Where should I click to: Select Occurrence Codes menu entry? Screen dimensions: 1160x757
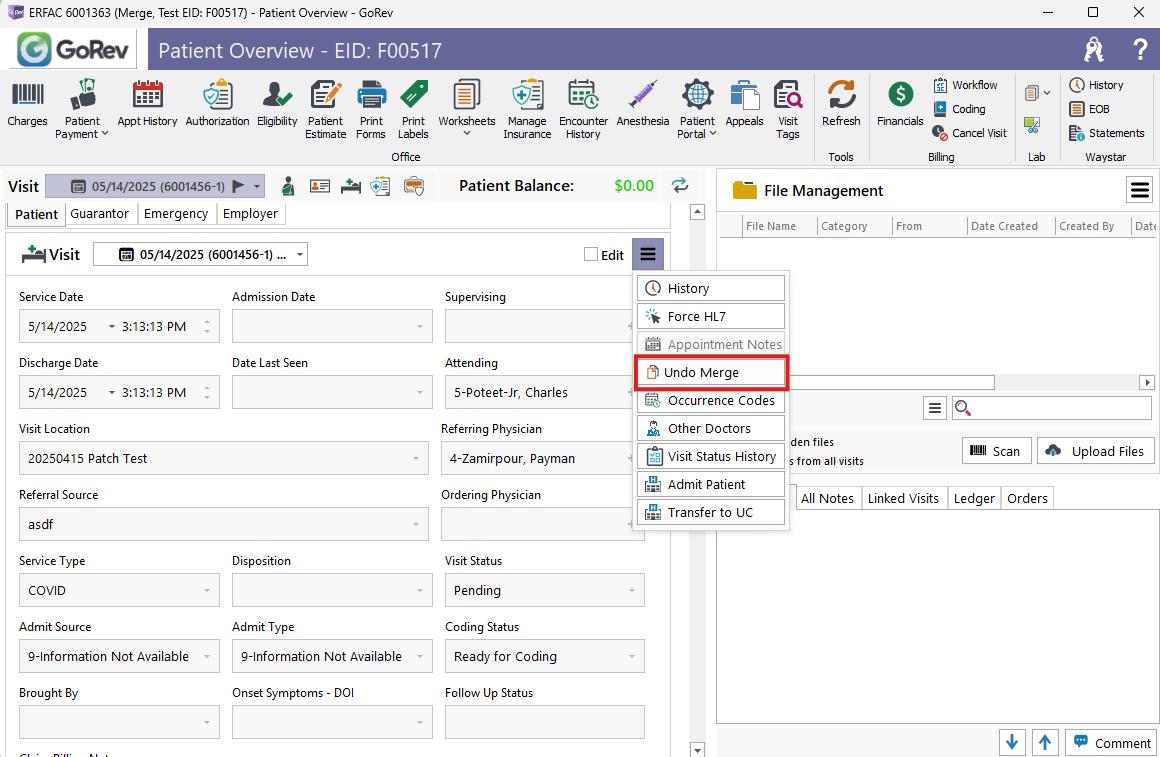click(711, 400)
